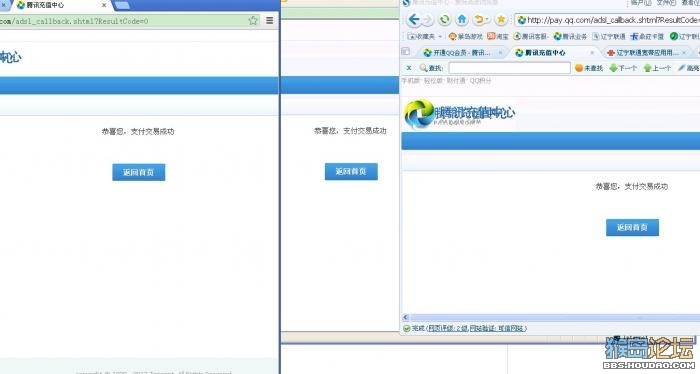Click the undo closed tab icon
Image resolution: width=700 pixels, height=374 pixels.
pyautogui.click(x=479, y=20)
